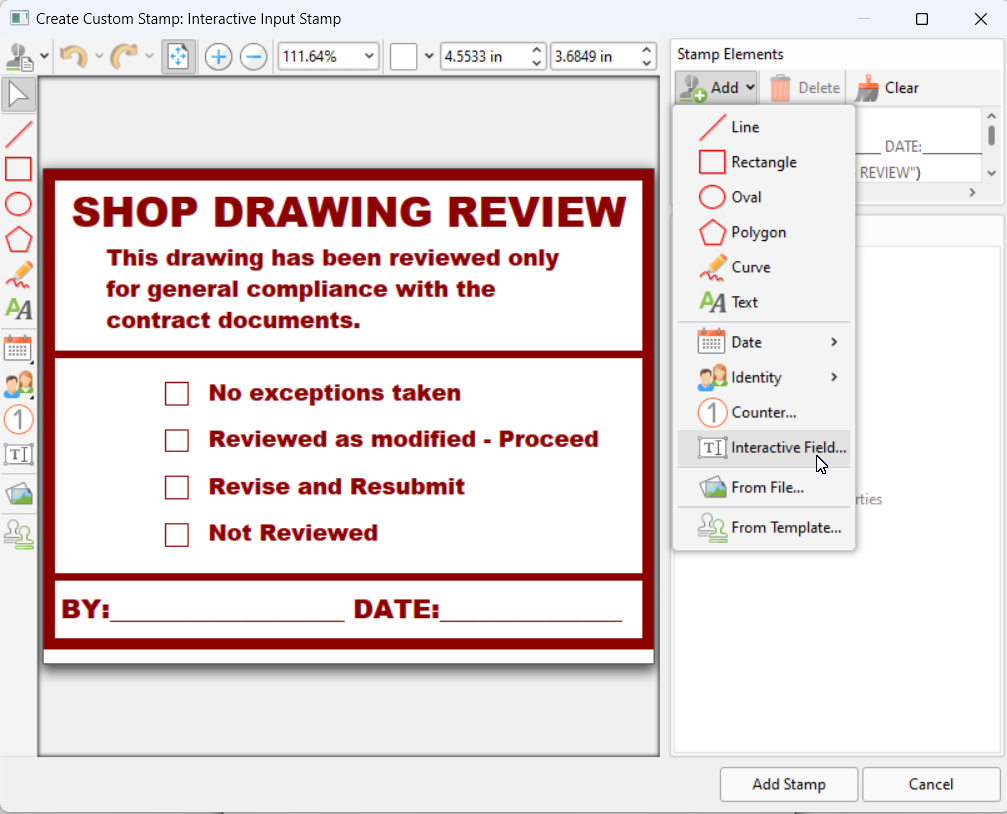Check the 'No exceptions taken' box
The width and height of the screenshot is (1007, 814).
click(177, 394)
